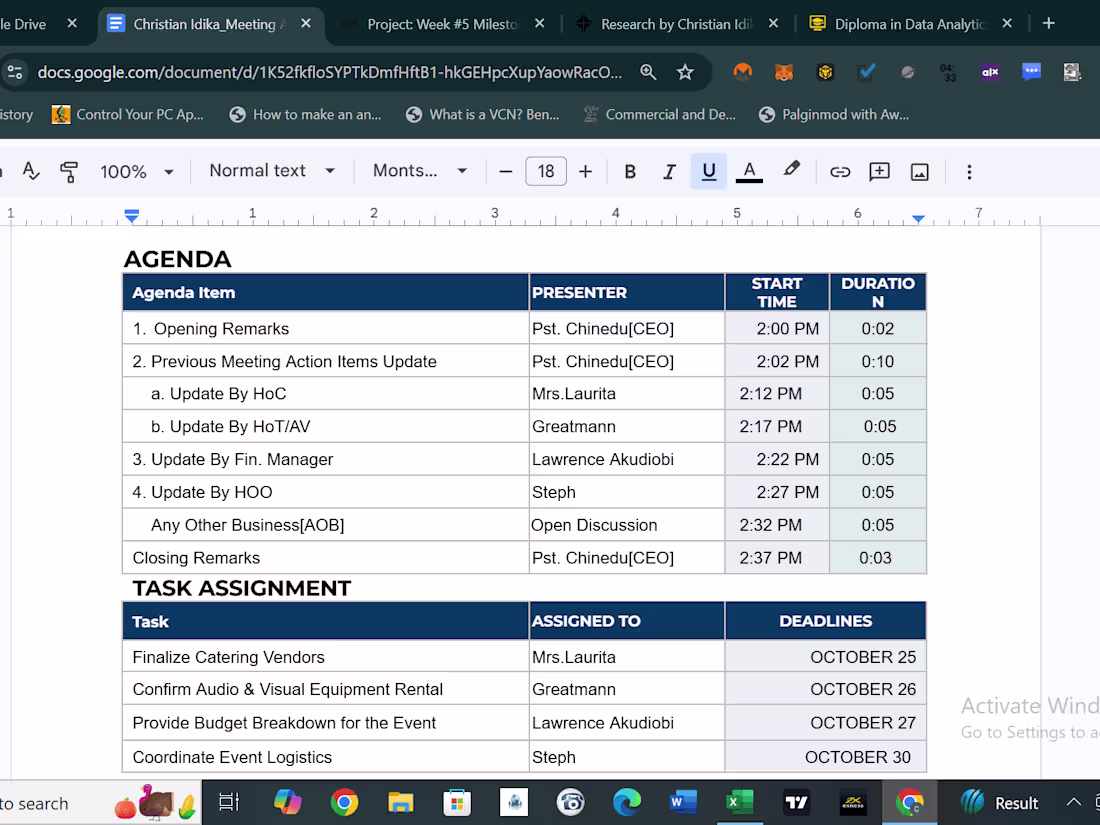Toggle italic formatting
Screen dimensions: 1100x825
pyautogui.click(x=669, y=172)
